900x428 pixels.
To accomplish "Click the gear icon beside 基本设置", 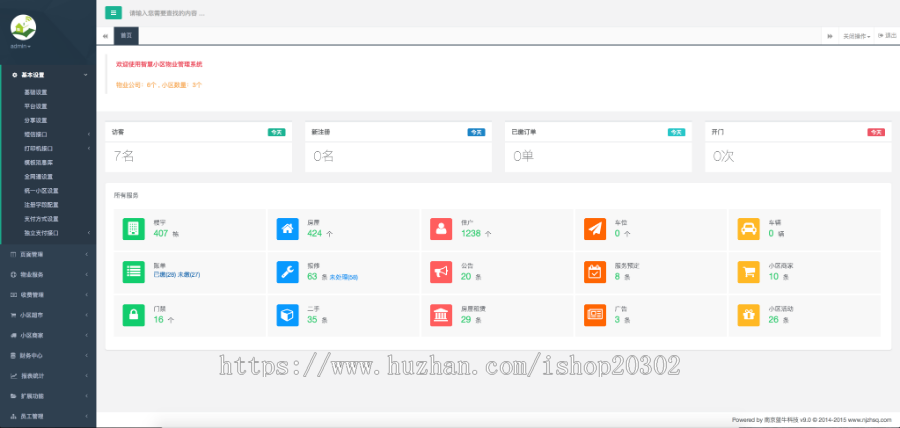I will click(14, 75).
